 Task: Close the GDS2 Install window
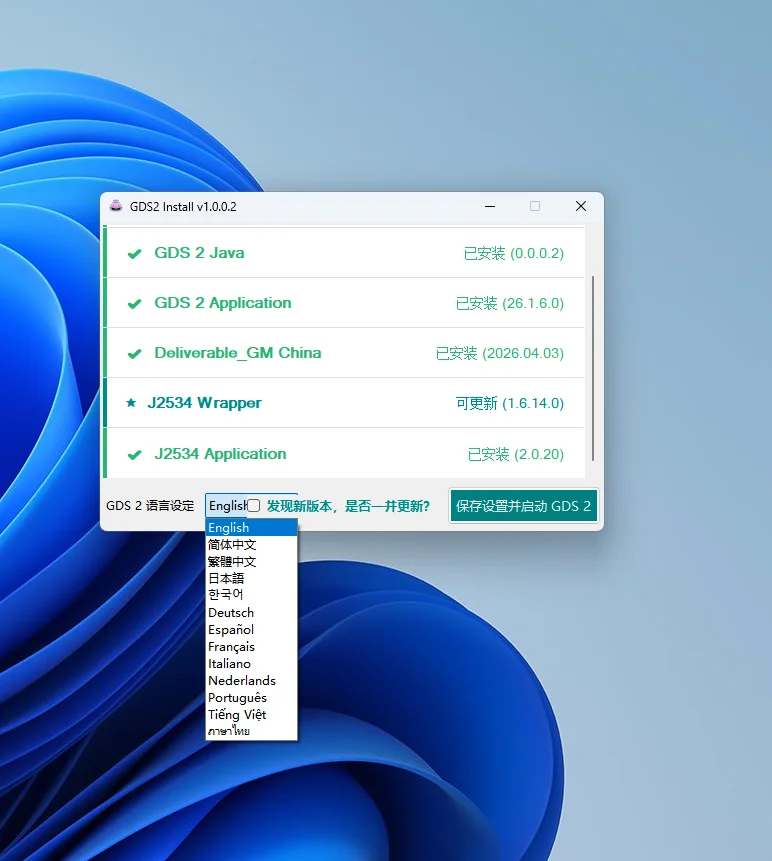[x=581, y=206]
